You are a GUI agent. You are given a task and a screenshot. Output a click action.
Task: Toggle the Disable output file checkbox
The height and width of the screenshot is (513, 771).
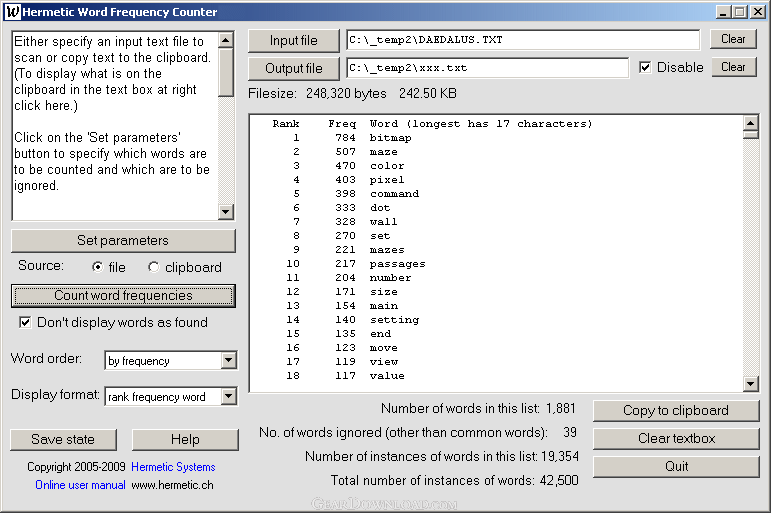[645, 67]
